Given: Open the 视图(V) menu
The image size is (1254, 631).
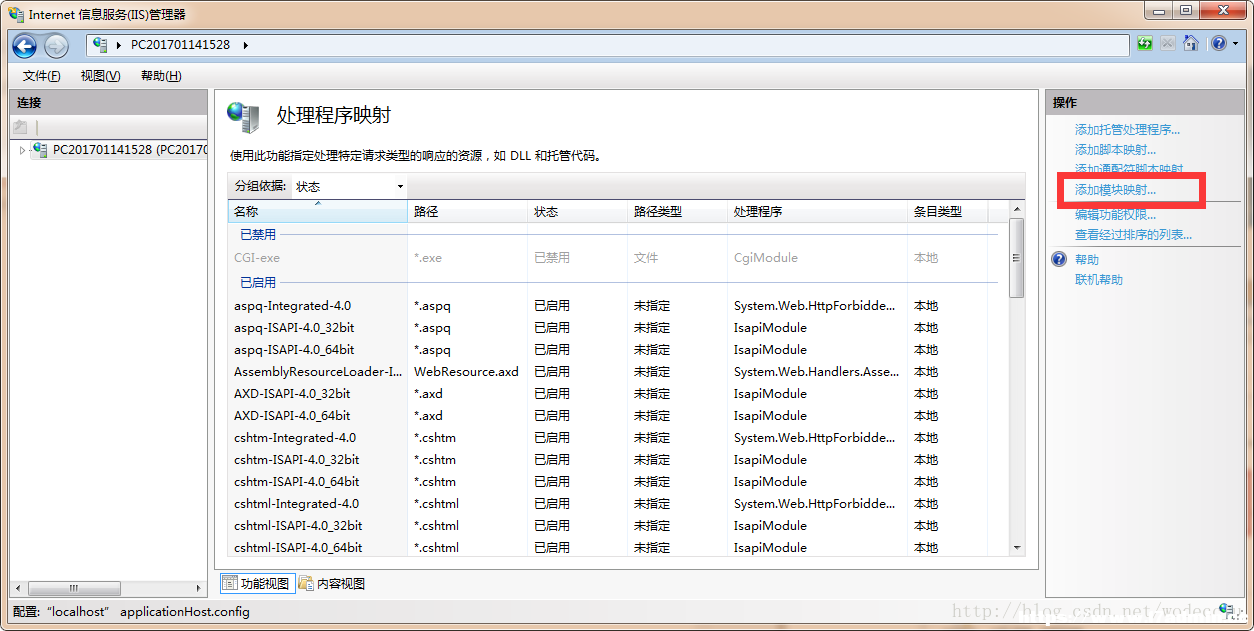Looking at the screenshot, I should [x=100, y=76].
